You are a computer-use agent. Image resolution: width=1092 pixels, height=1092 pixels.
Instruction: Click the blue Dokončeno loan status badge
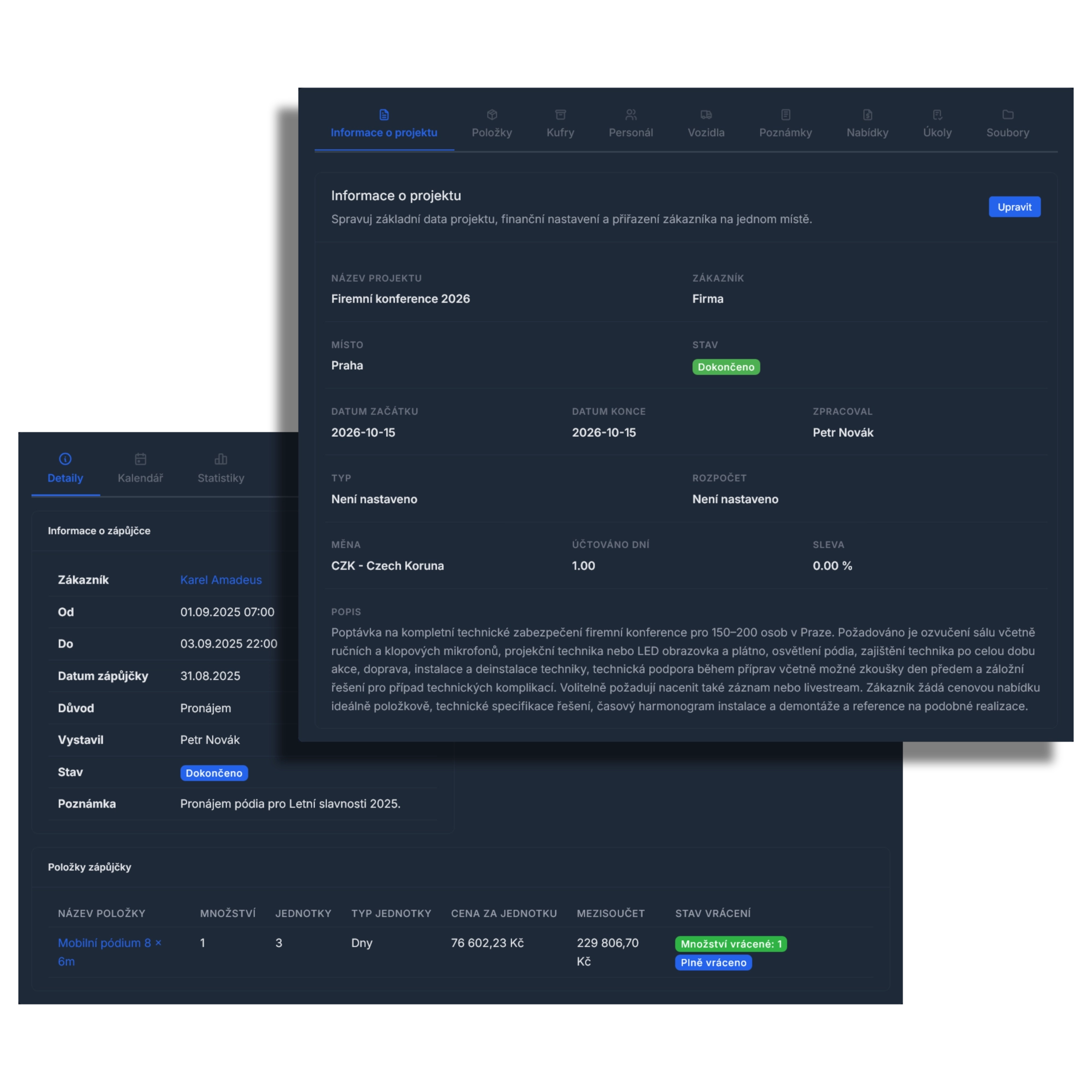pos(213,773)
